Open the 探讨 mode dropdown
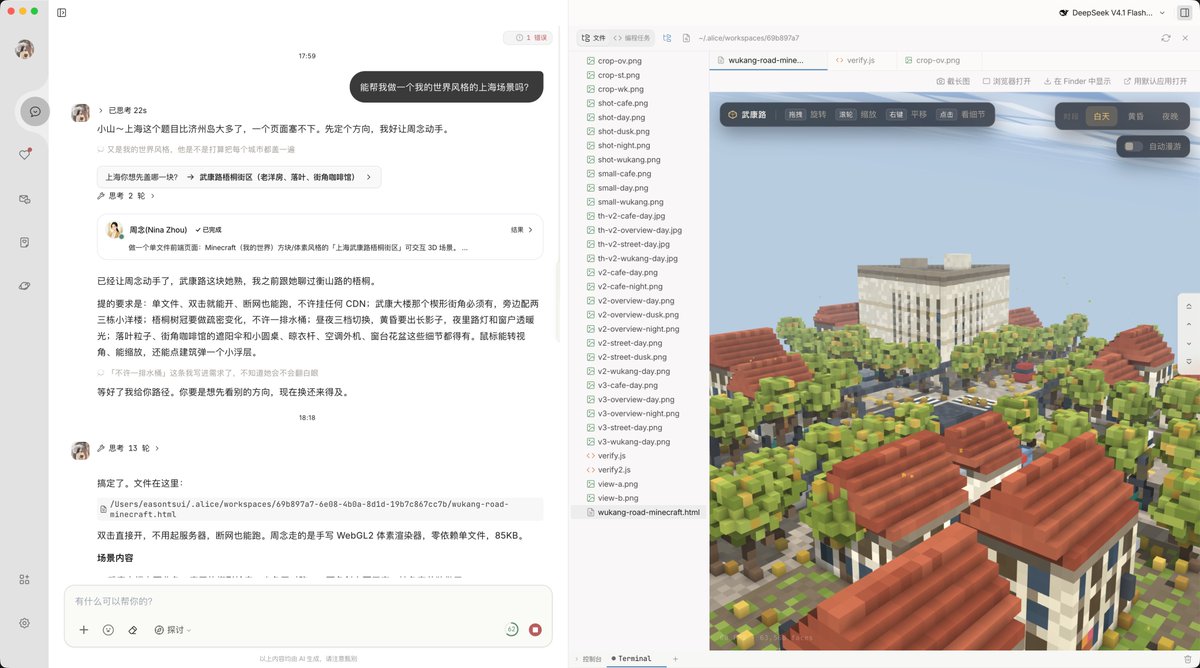The image size is (1200, 668). pyautogui.click(x=173, y=630)
